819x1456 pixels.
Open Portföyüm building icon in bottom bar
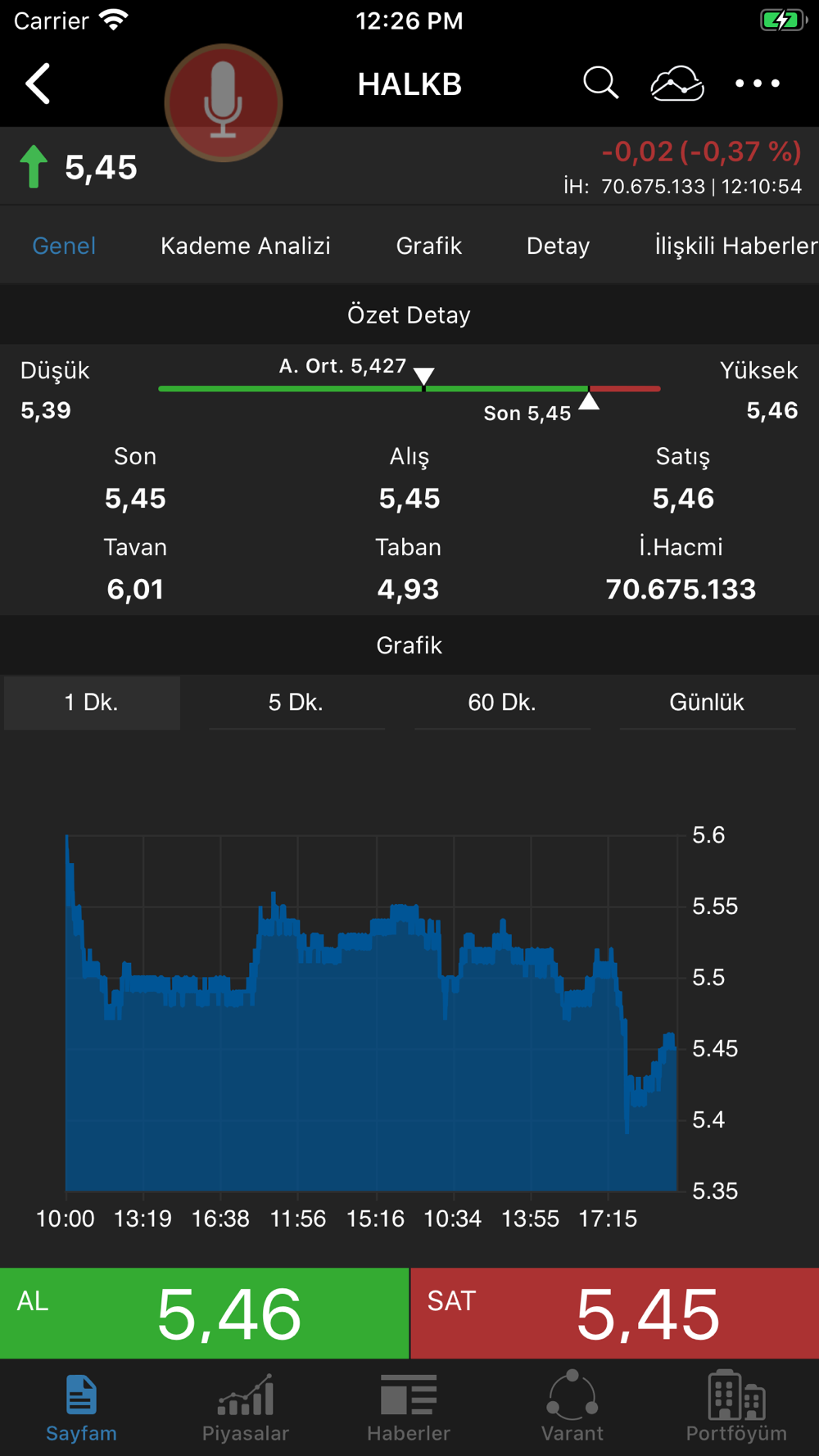pos(736,1394)
